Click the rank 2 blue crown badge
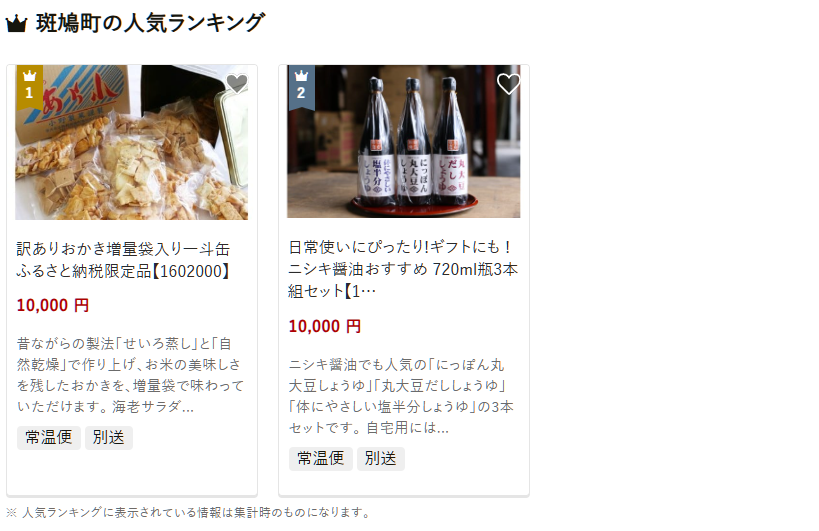Viewport: 819px width, 531px height. coord(301,87)
